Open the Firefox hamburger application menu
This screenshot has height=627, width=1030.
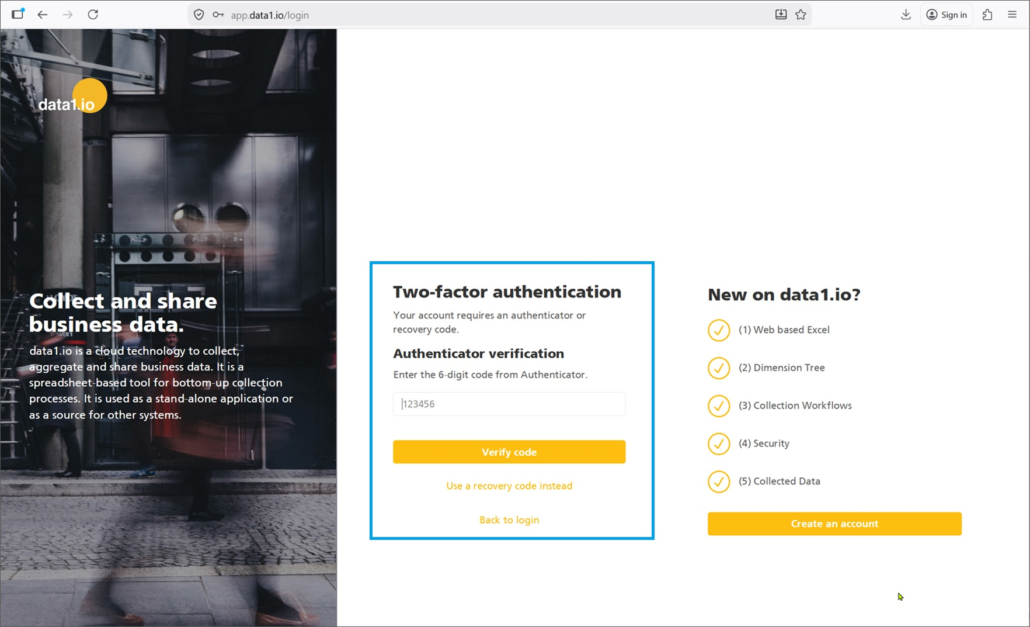[1012, 15]
